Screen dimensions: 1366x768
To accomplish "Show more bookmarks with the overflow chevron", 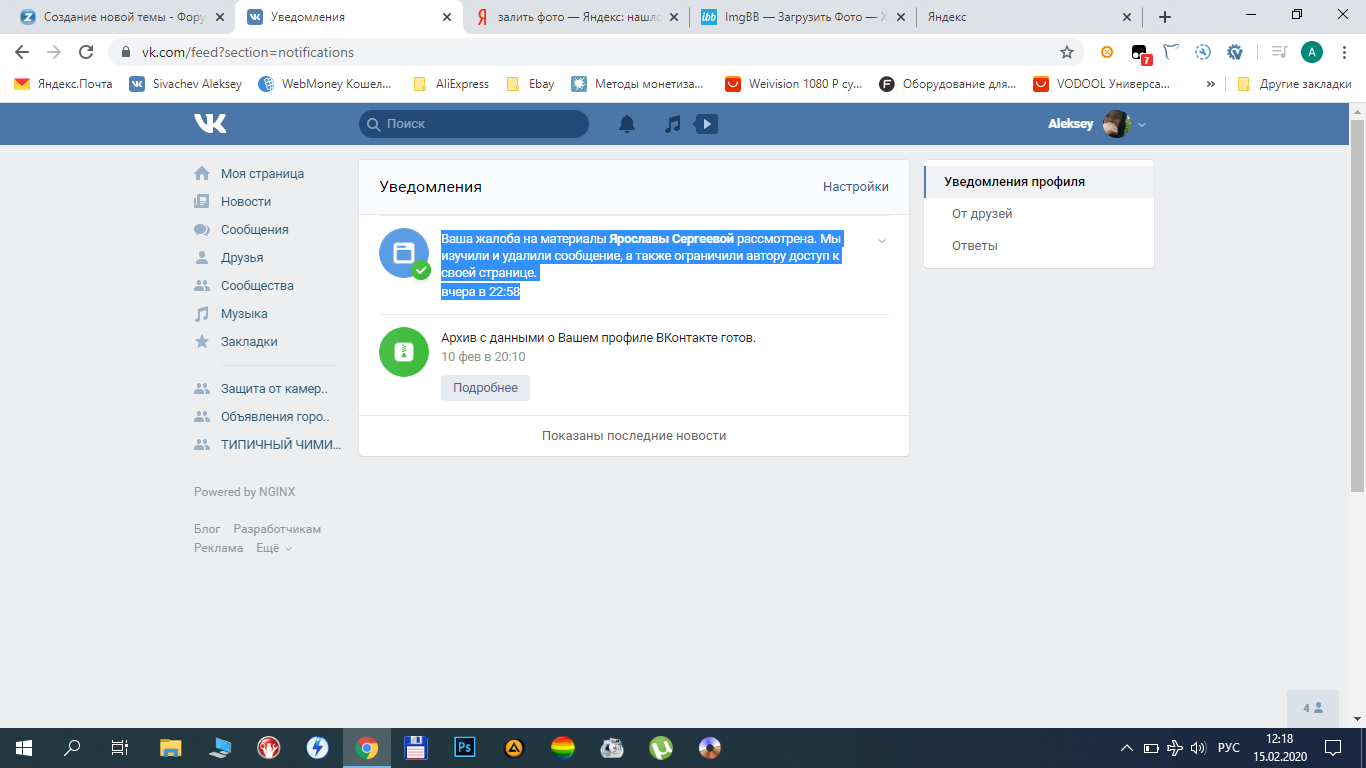I will (x=1211, y=84).
